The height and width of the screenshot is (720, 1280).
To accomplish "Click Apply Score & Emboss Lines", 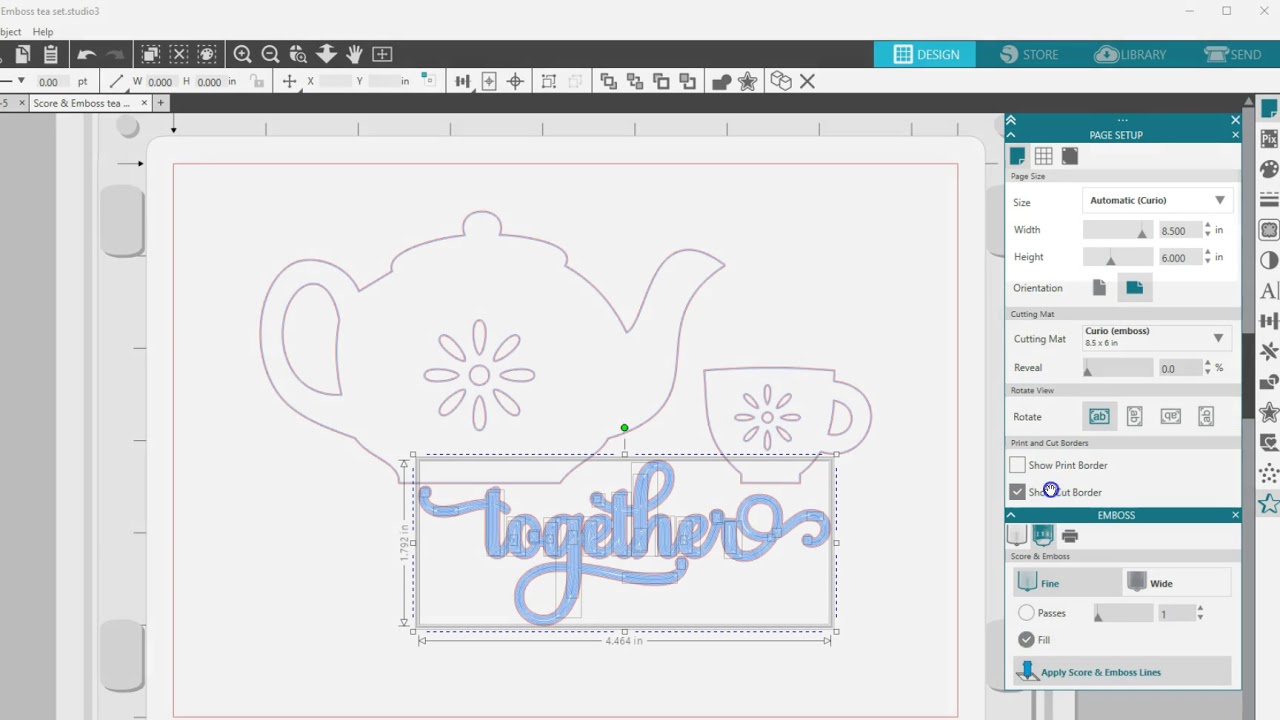I will click(1122, 672).
